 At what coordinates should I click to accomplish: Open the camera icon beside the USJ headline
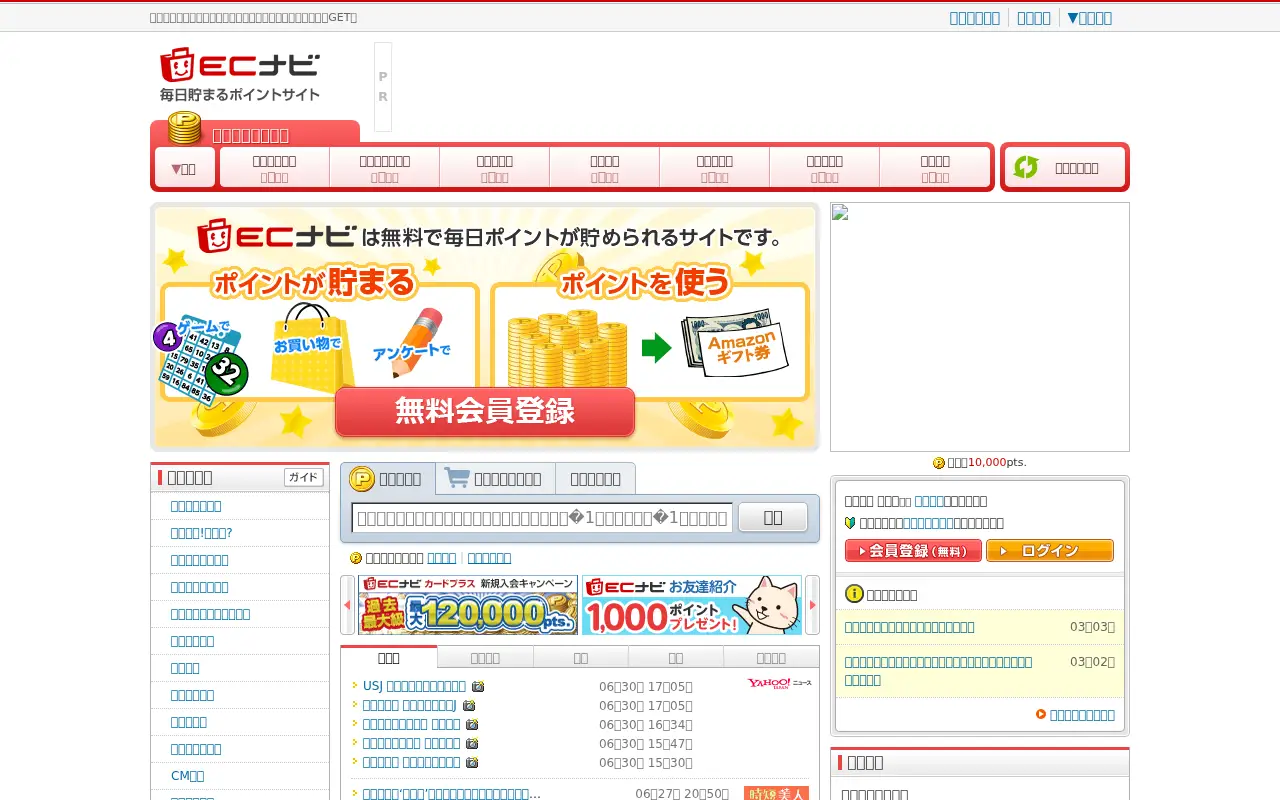pos(478,686)
